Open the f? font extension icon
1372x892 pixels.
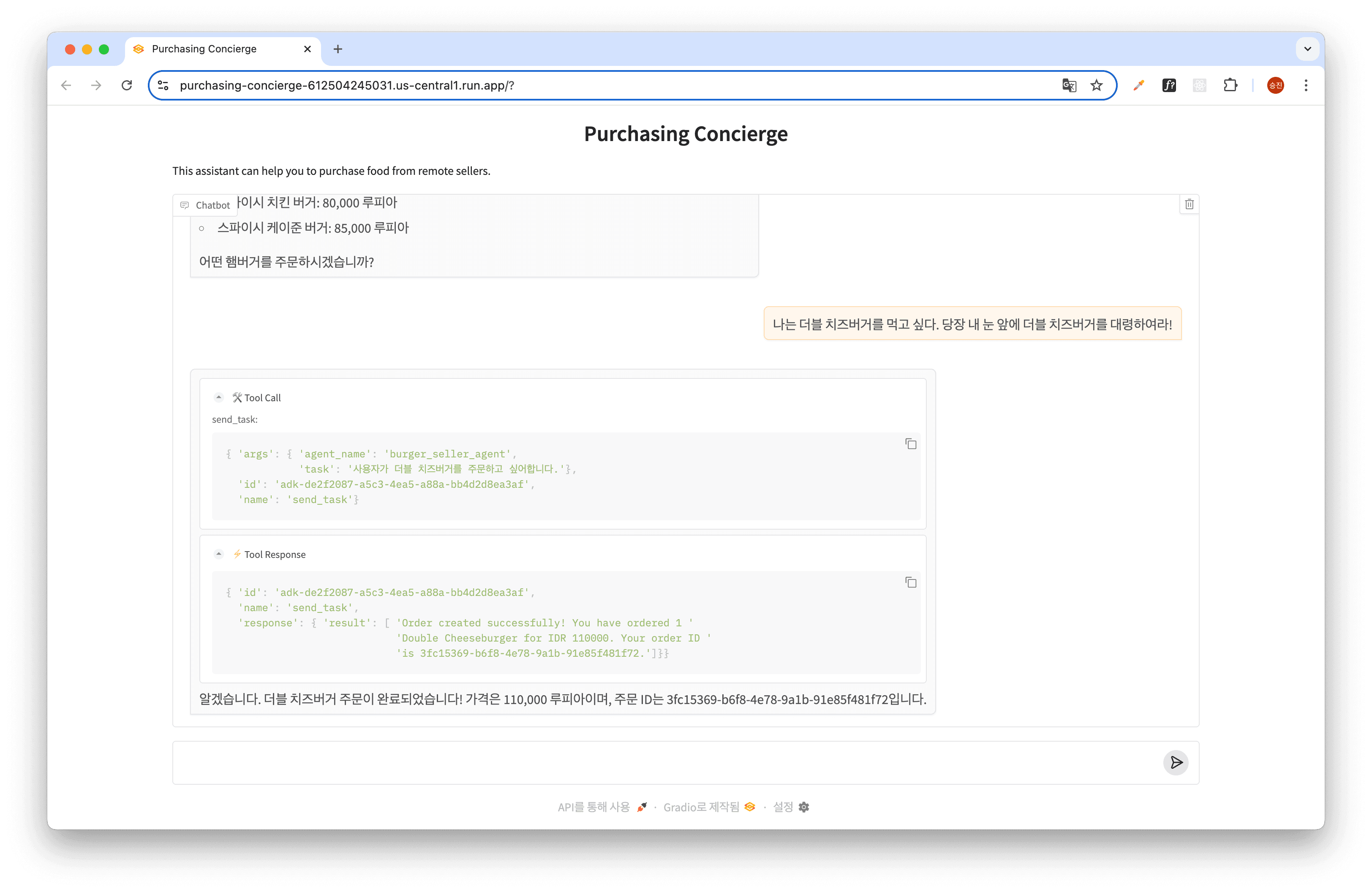[1169, 85]
